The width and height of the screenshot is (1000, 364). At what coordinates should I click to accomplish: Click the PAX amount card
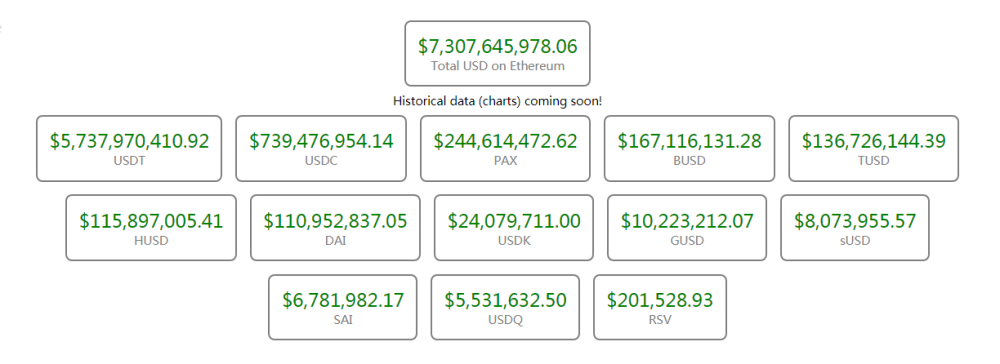(505, 149)
